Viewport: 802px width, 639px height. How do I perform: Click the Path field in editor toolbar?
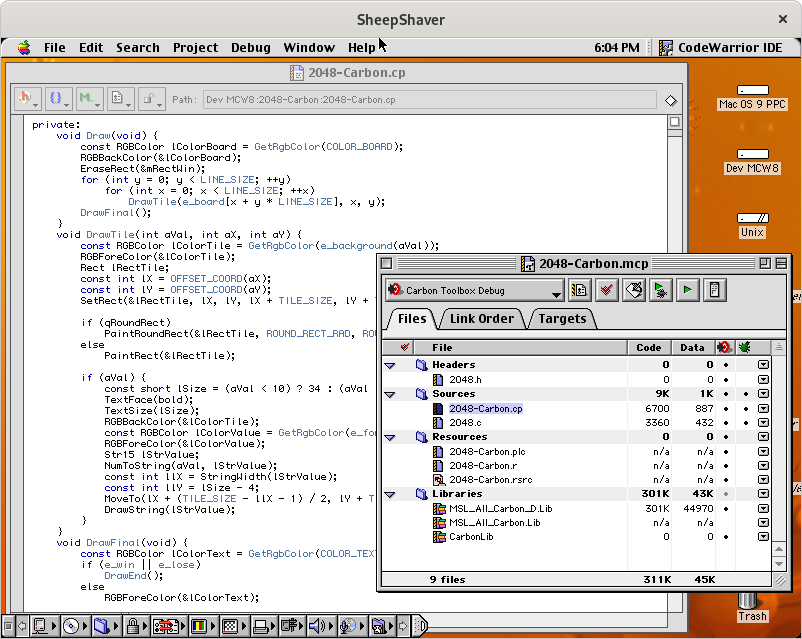pyautogui.click(x=429, y=100)
